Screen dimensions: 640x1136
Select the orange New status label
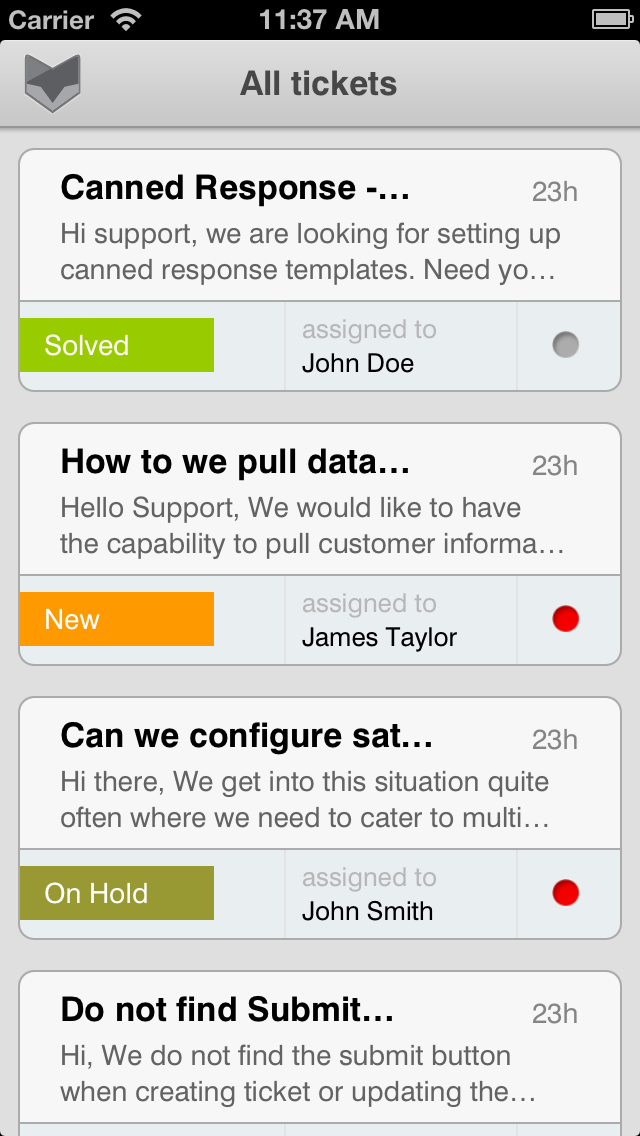[x=117, y=619]
